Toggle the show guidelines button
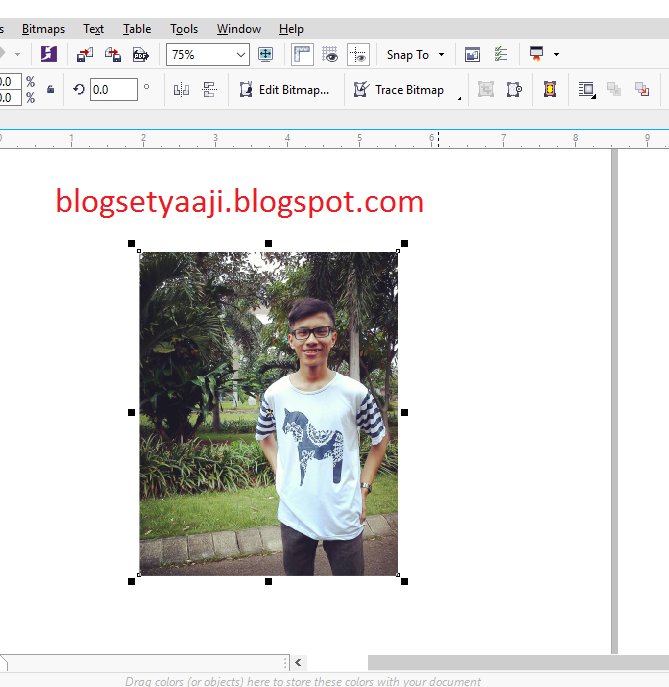This screenshot has width=669, height=687. click(358, 54)
